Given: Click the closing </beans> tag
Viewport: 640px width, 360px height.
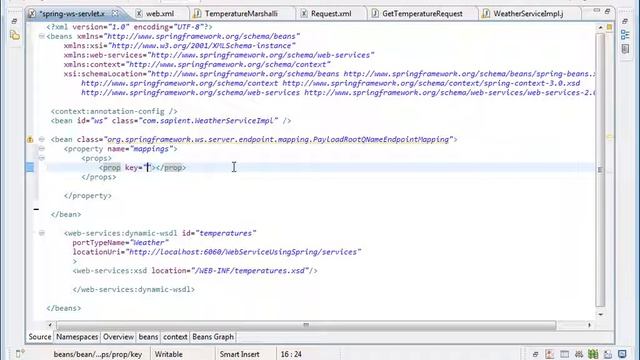Looking at the screenshot, I should [x=64, y=309].
